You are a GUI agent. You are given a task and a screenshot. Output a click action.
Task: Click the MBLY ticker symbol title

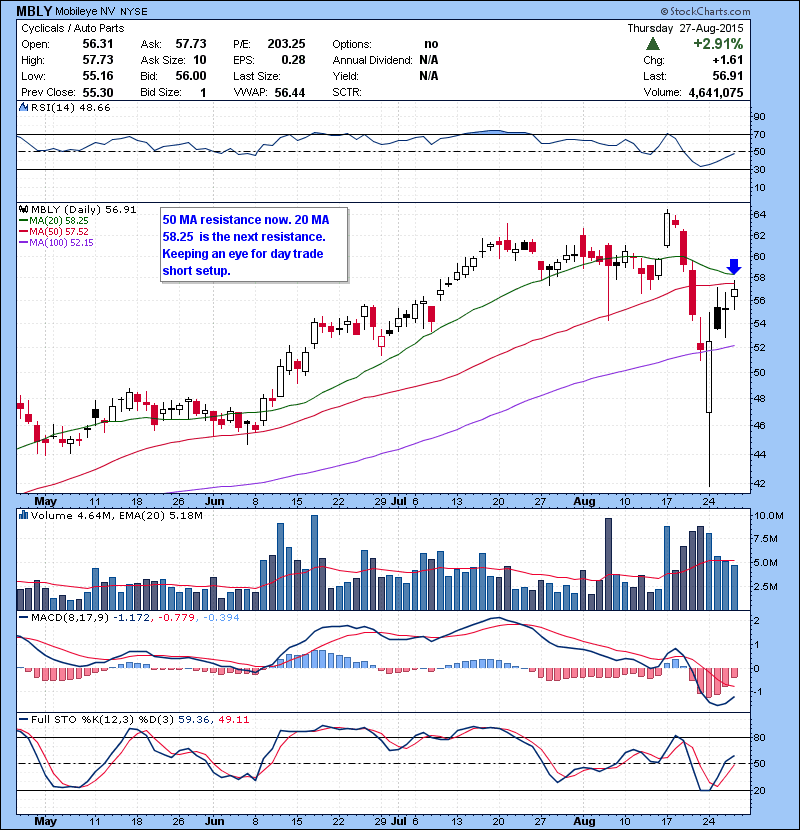click(x=34, y=11)
